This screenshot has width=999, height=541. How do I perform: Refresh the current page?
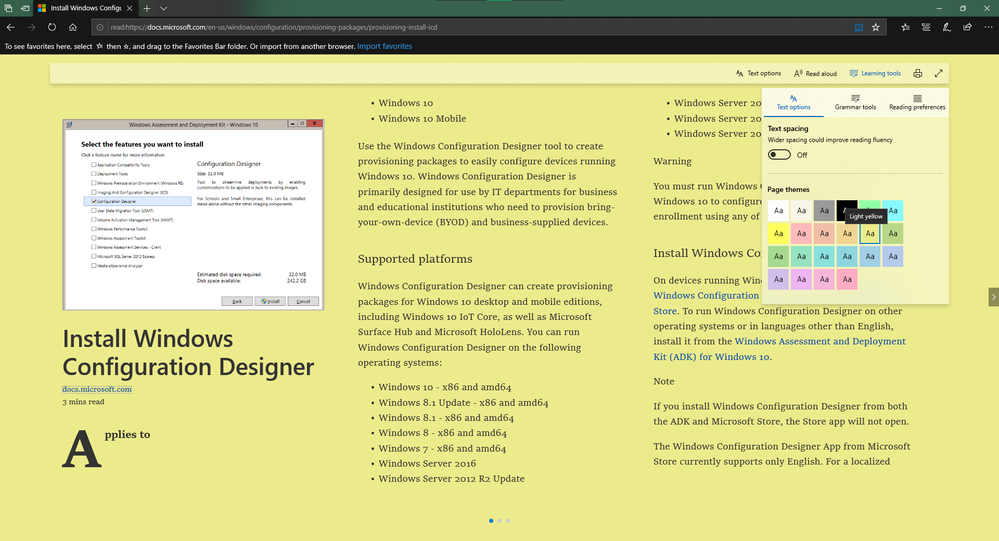point(52,27)
